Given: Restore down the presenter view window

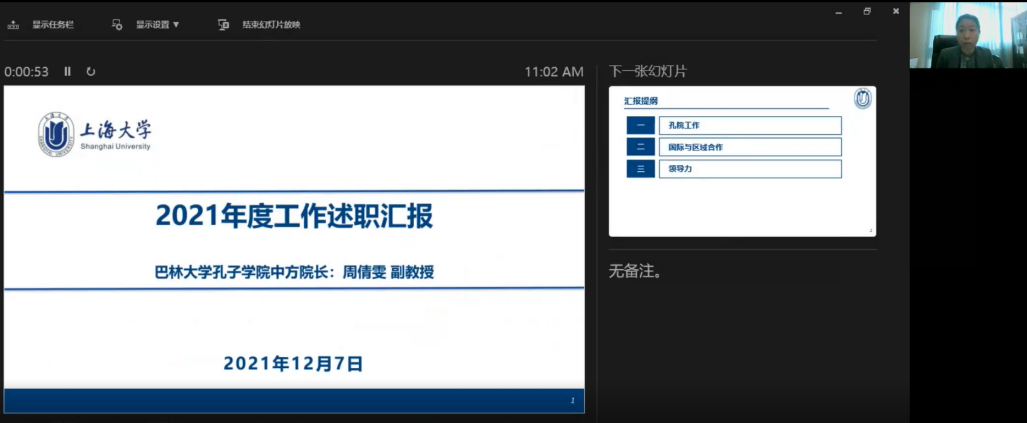Looking at the screenshot, I should point(867,11).
